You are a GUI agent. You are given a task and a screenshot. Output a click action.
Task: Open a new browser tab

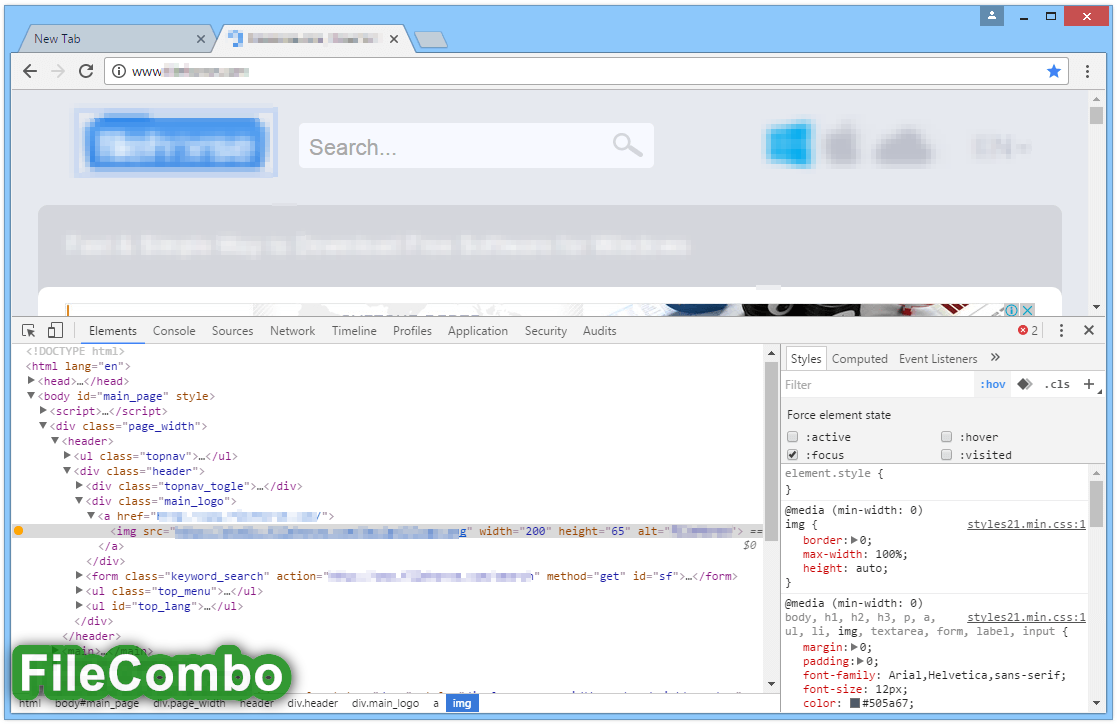(431, 40)
